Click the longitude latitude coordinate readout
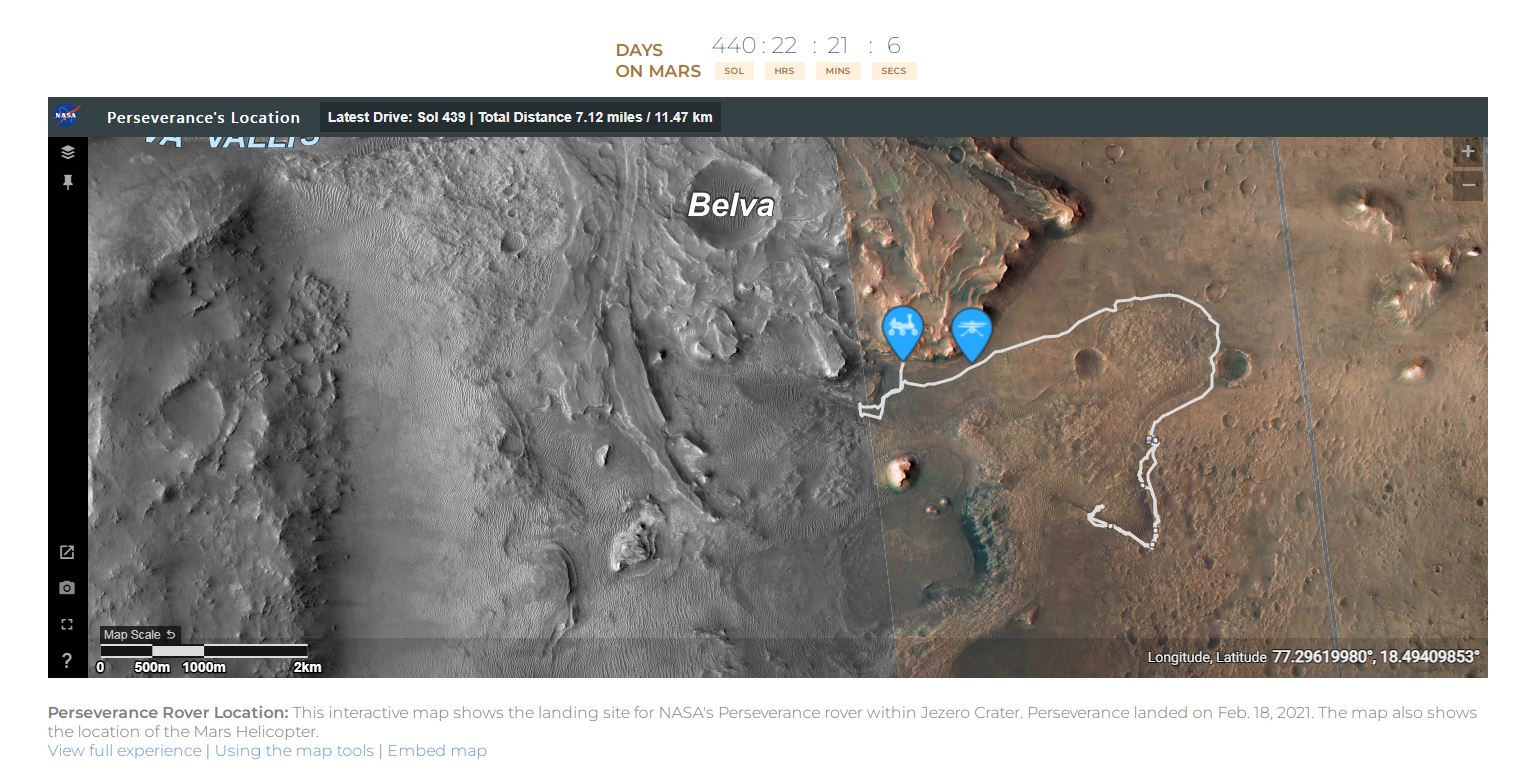1537x774 pixels. (1313, 657)
